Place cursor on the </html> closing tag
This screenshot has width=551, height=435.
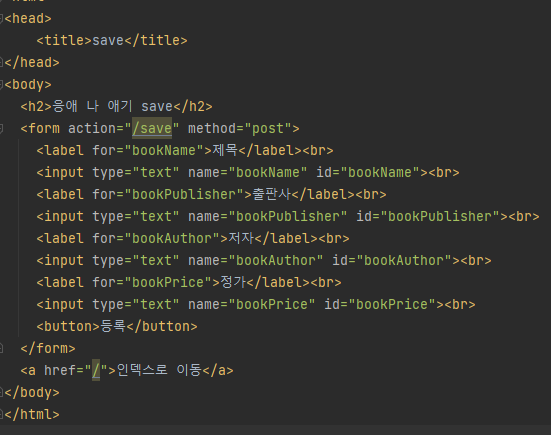32,415
